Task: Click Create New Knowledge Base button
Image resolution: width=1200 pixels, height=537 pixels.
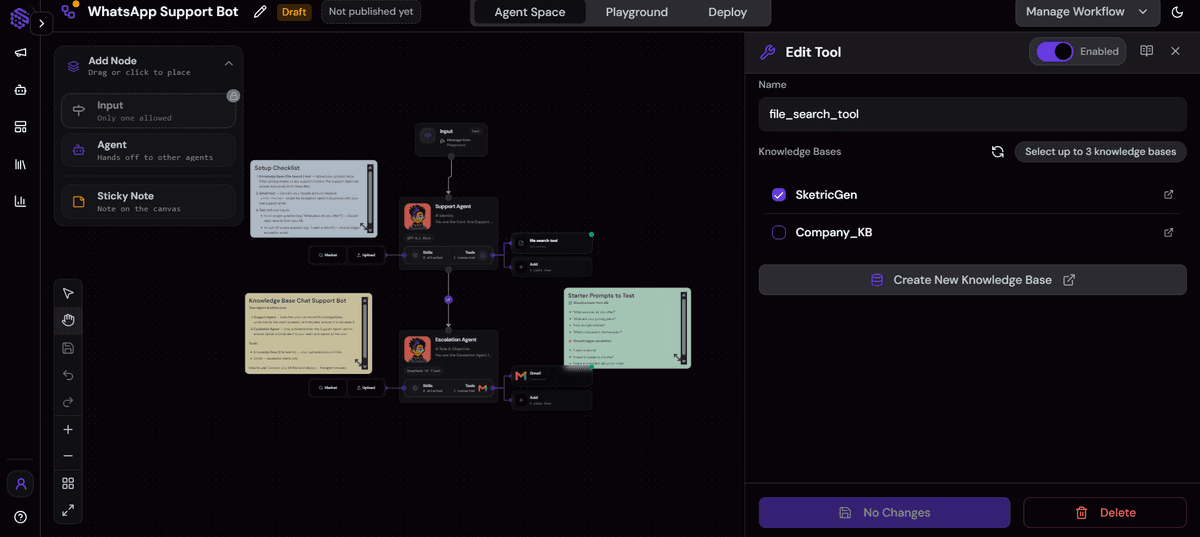Action: [973, 280]
